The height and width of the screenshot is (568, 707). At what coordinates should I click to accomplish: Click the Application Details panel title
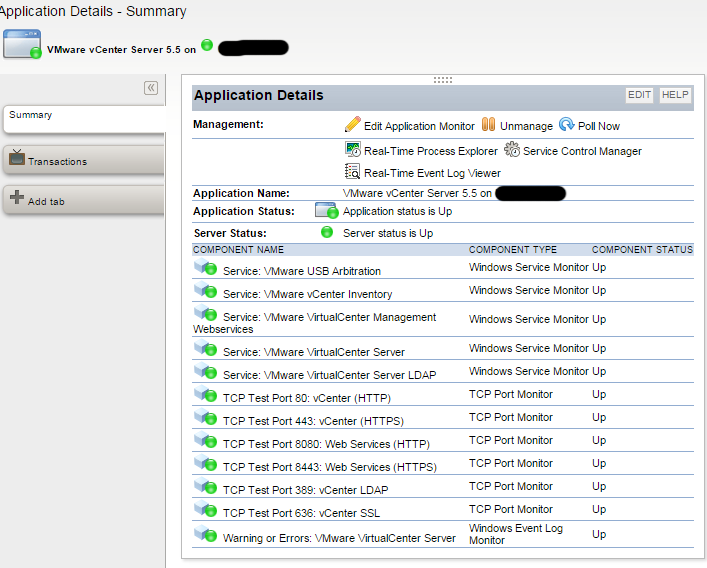click(x=259, y=95)
